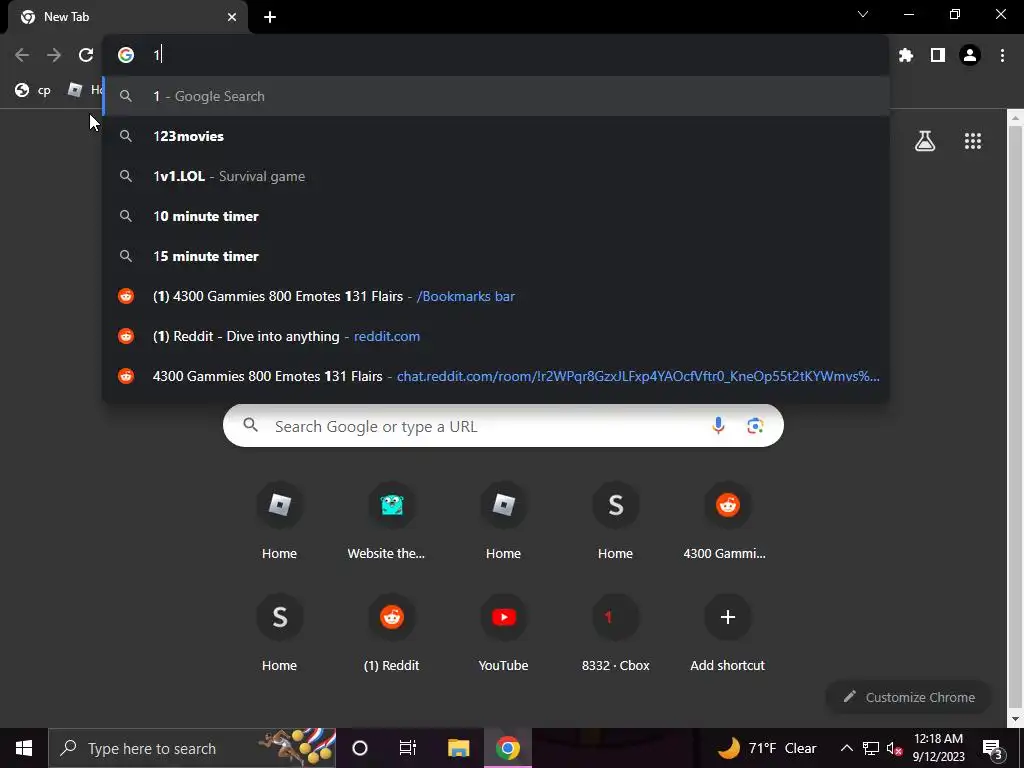Open the Bookmarks bar Gammies suggestion
The image size is (1024, 768).
[496, 296]
